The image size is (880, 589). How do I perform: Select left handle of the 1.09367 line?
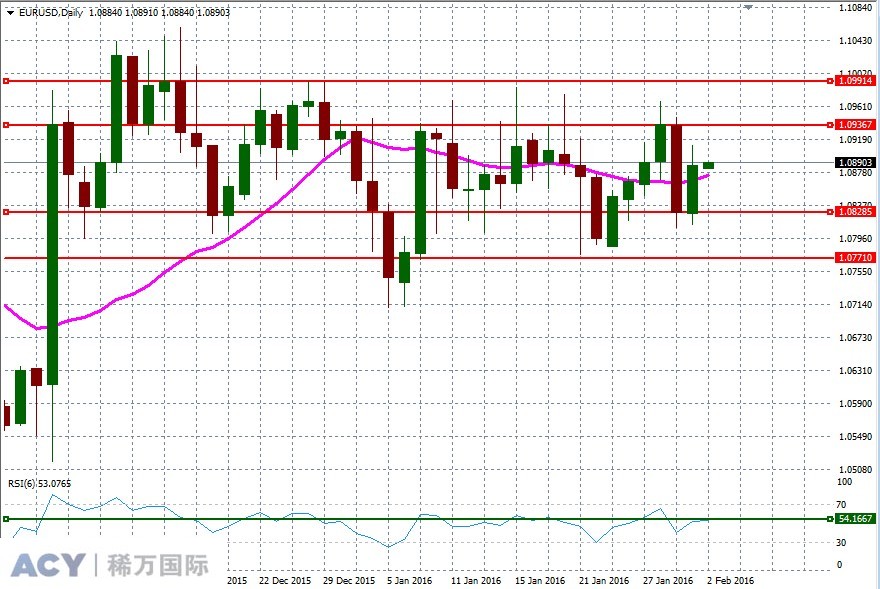click(x=6, y=125)
